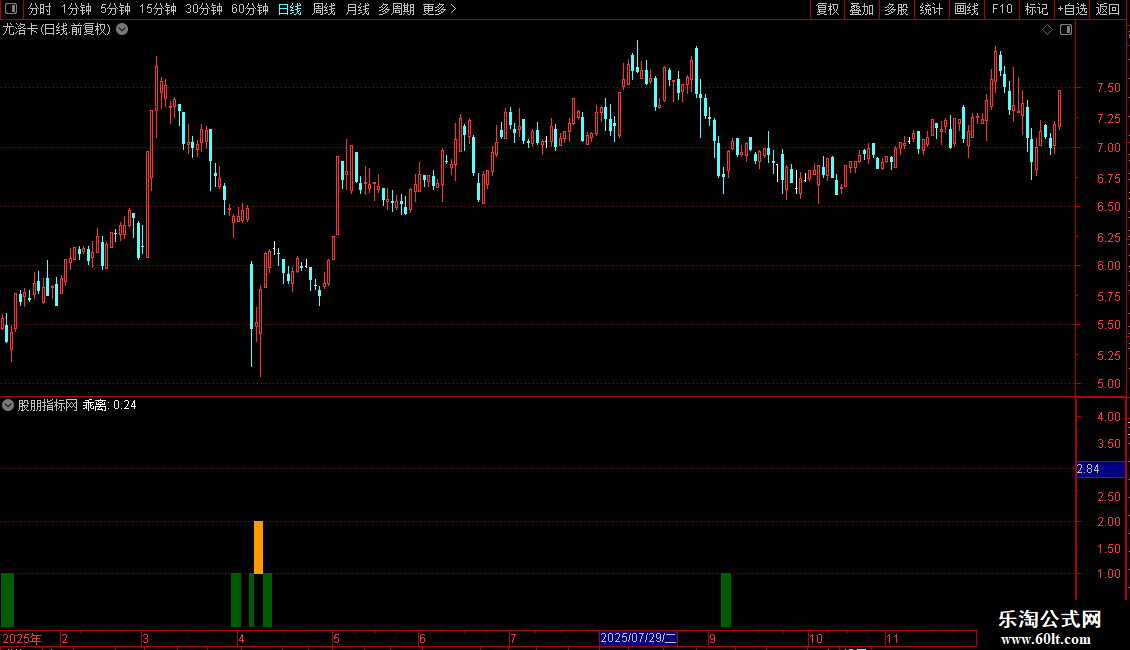Viewport: 1130px width, 650px height.
Task: Open the 复权 adjustment menu
Action: tap(827, 9)
